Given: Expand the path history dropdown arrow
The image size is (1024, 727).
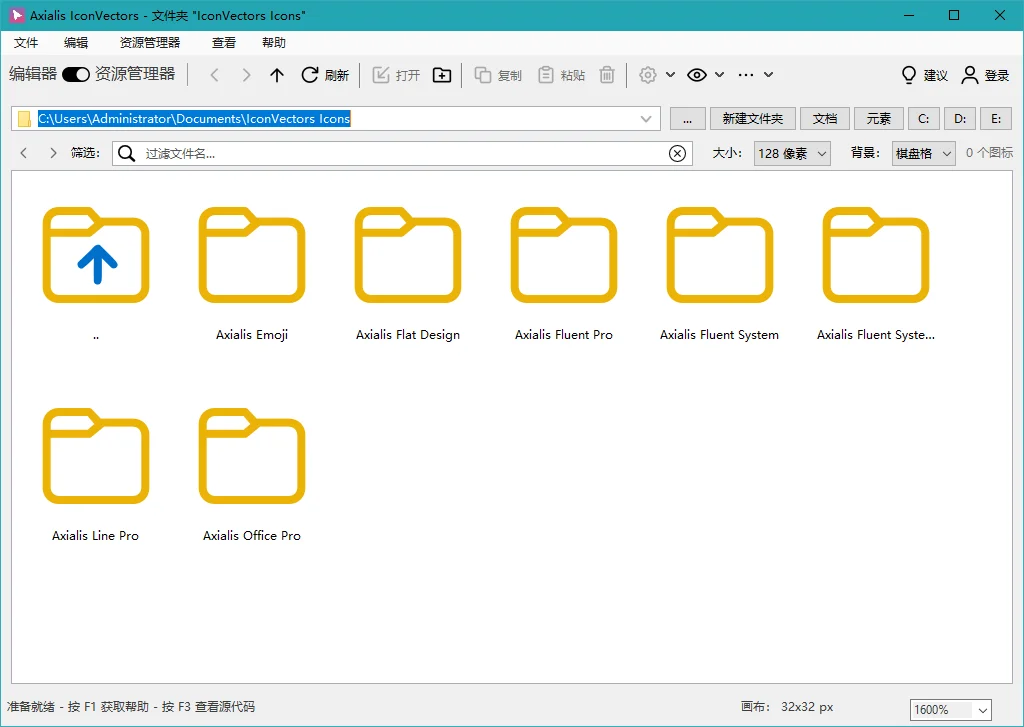Looking at the screenshot, I should click(646, 119).
